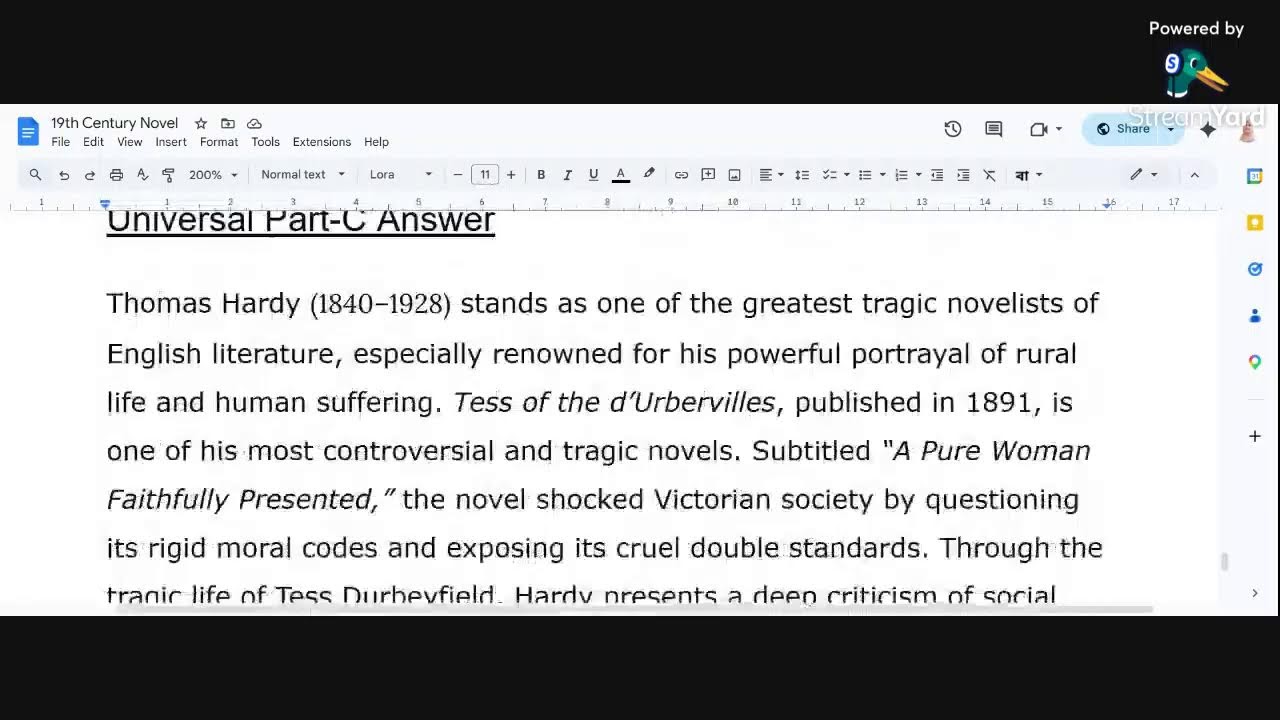Viewport: 1280px width, 720px height.
Task: Open the bulleted list dropdown arrow
Action: (x=882, y=175)
